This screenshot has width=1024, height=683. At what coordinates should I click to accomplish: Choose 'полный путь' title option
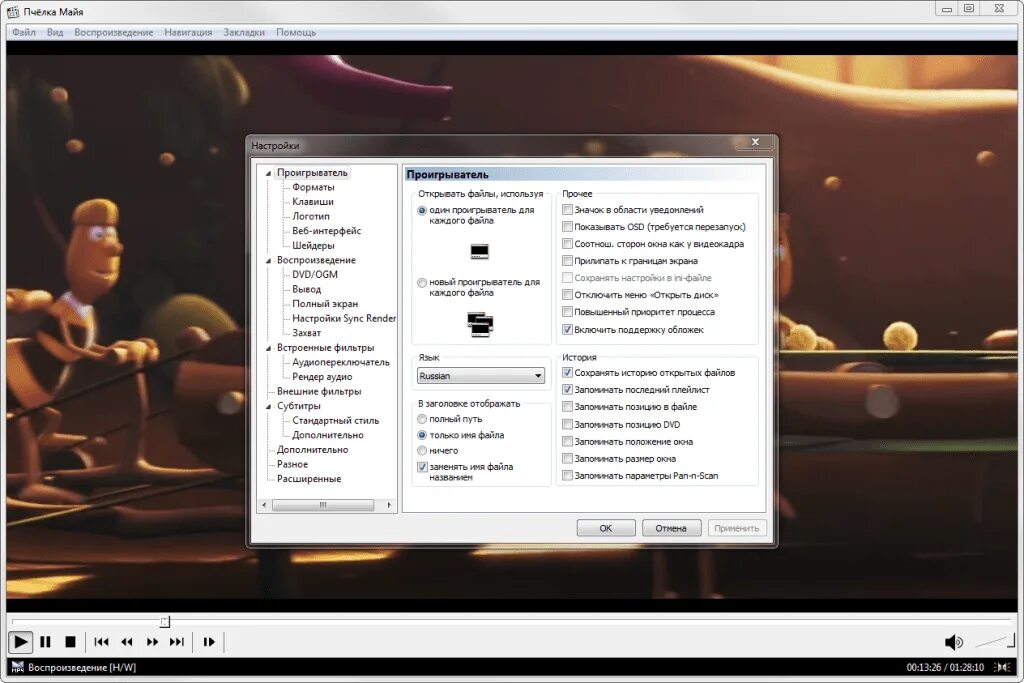coord(422,419)
